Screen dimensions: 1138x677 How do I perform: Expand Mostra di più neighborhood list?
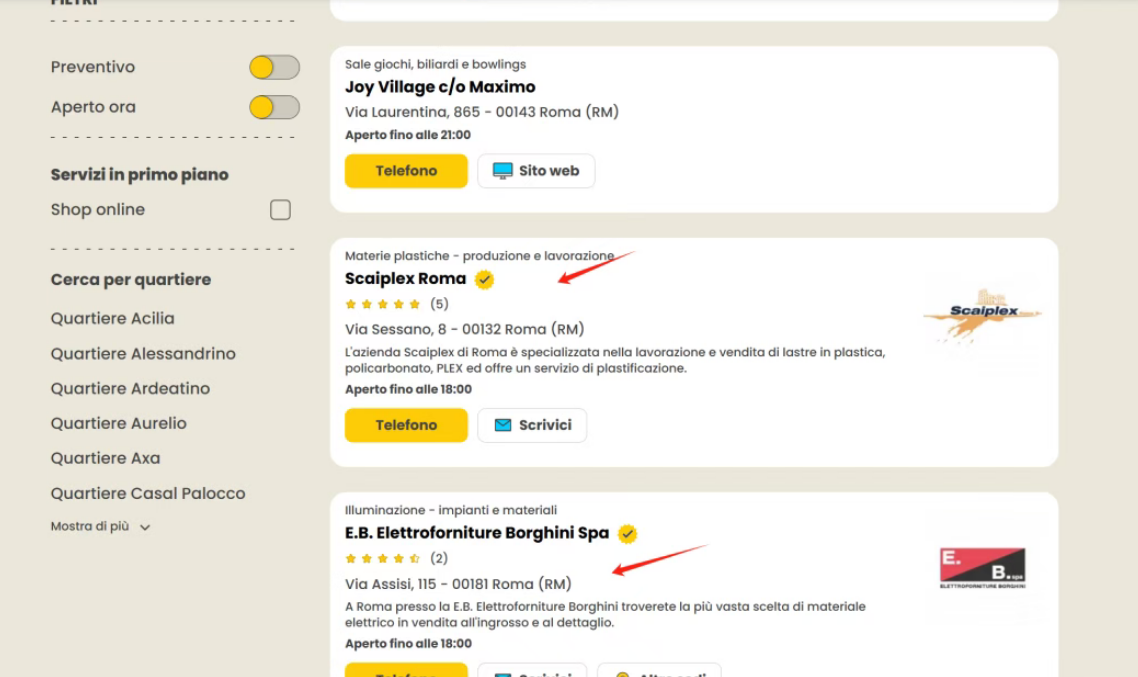point(100,527)
